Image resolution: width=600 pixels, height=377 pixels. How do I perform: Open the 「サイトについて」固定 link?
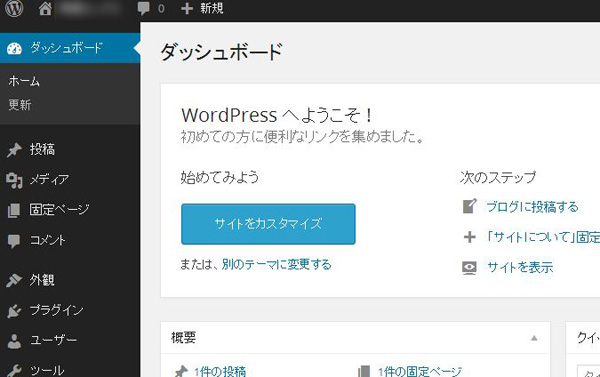point(543,237)
